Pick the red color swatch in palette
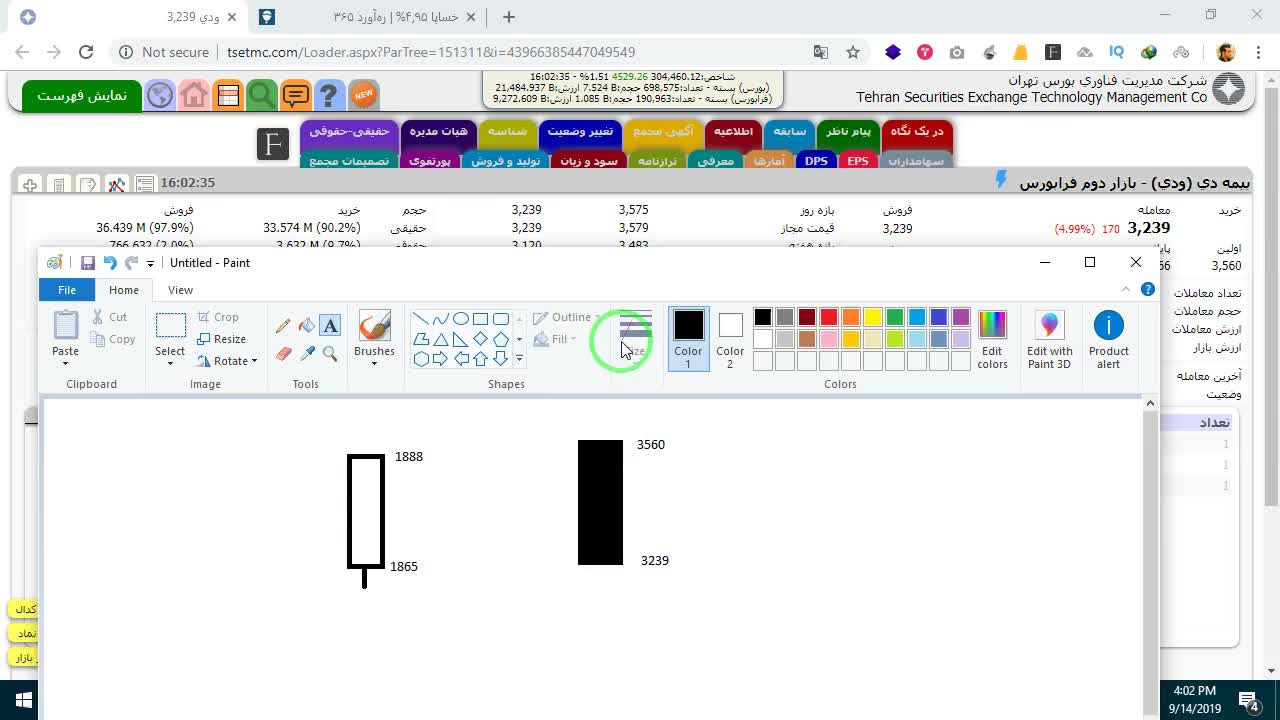 pyautogui.click(x=829, y=317)
